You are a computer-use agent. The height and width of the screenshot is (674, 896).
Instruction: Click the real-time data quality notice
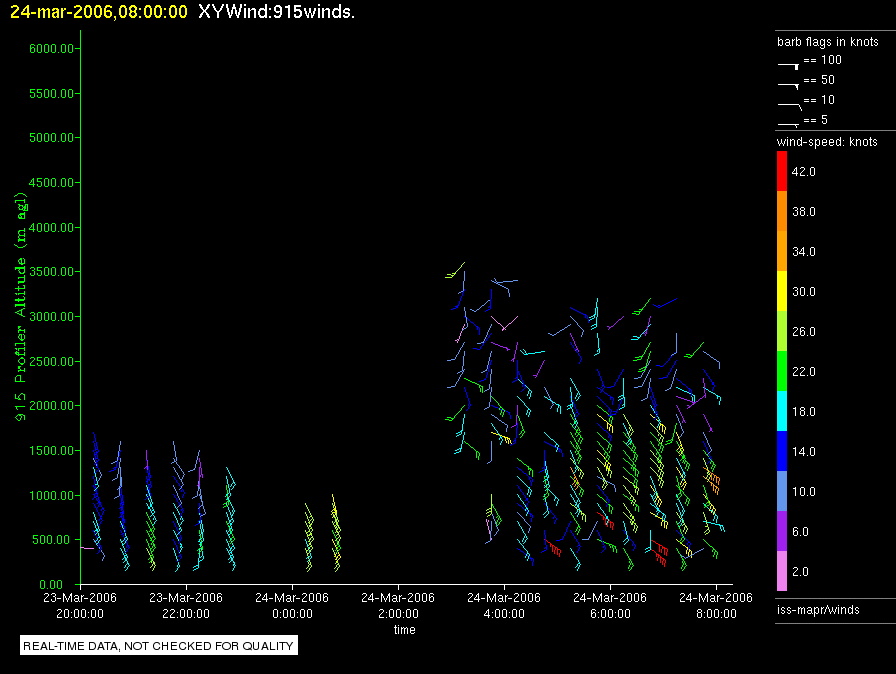pos(159,646)
